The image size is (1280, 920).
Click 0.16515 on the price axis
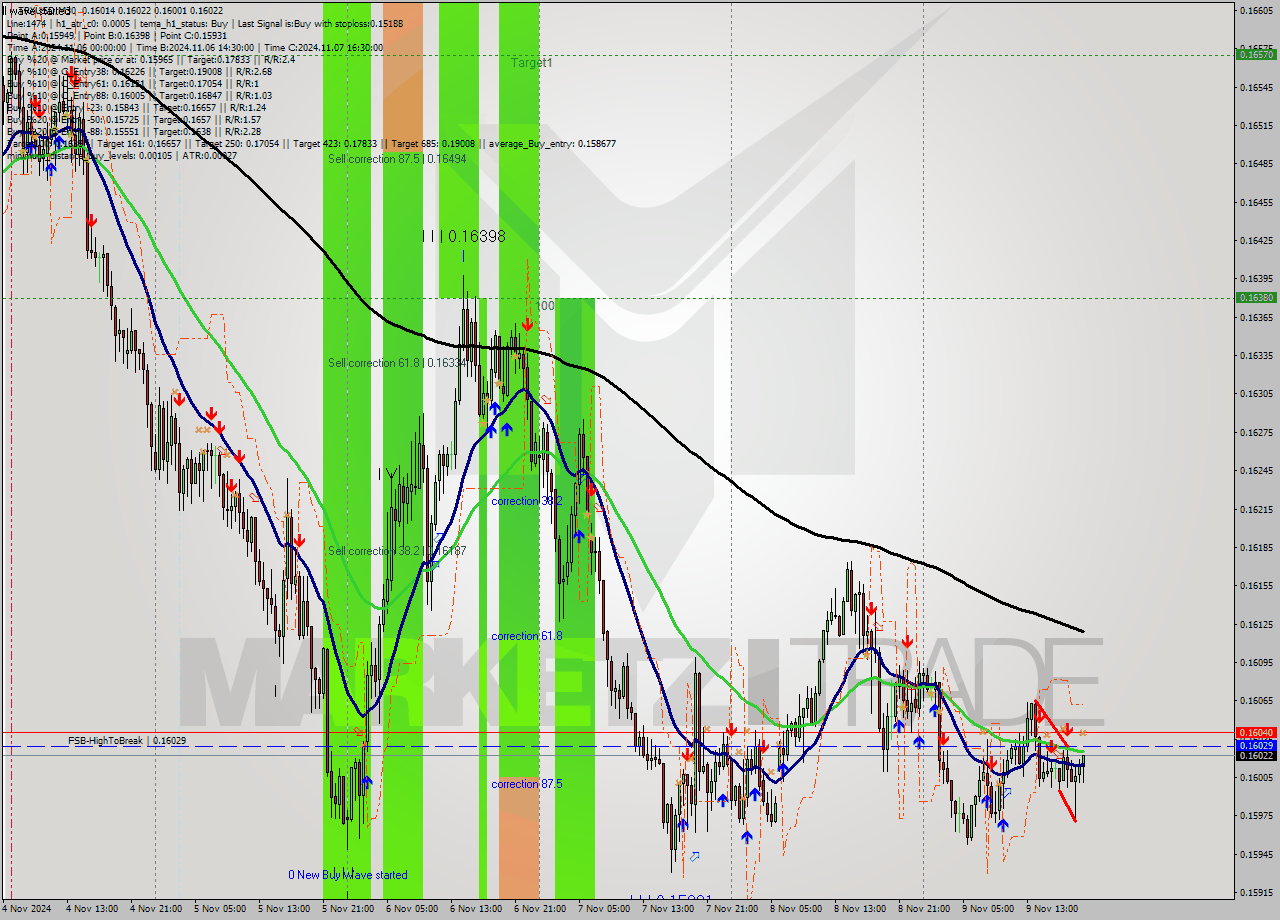[1256, 126]
